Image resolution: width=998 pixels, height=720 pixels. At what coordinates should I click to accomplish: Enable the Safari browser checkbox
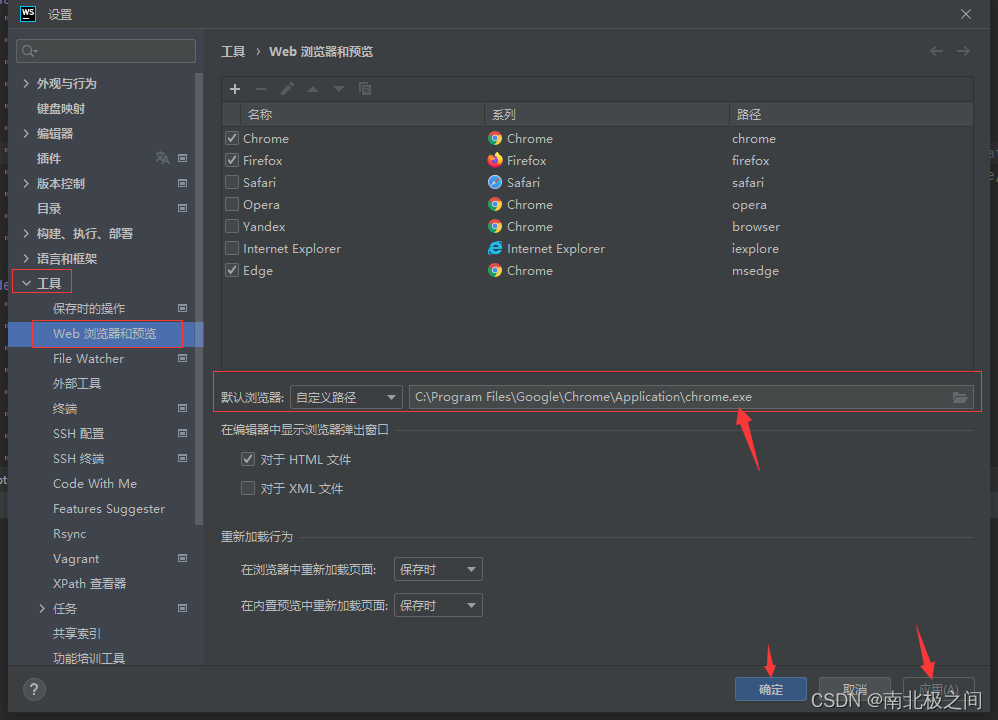pos(232,182)
